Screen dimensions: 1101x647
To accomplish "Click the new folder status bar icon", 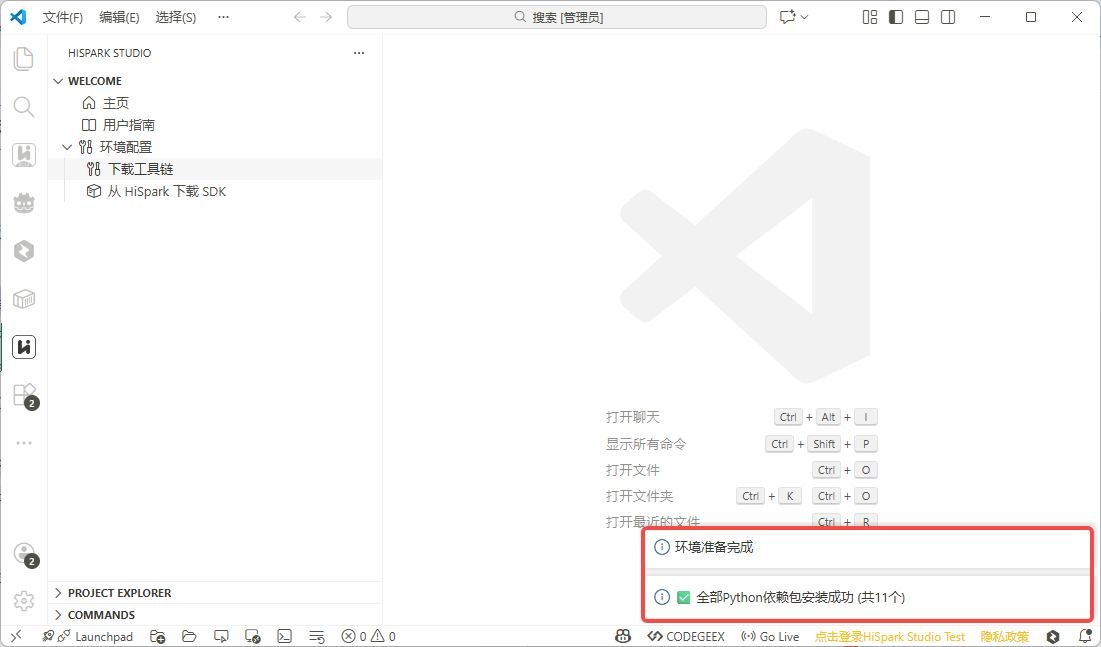I will pos(158,636).
